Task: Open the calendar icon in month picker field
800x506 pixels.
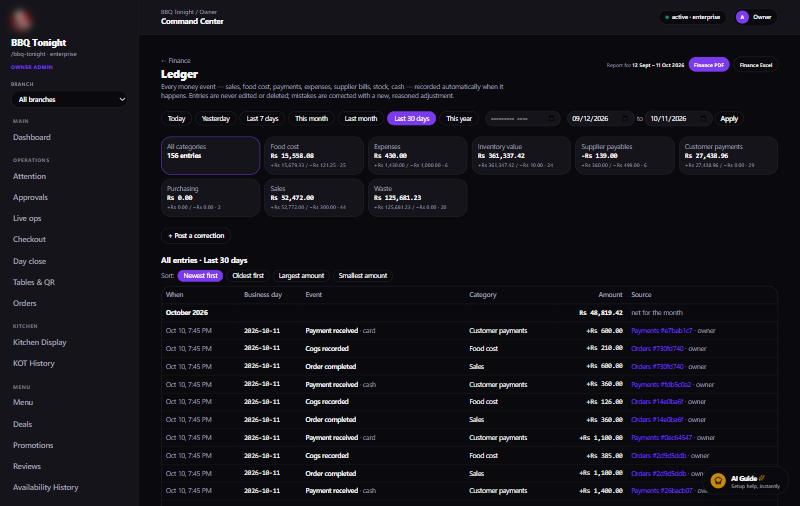Action: point(551,118)
